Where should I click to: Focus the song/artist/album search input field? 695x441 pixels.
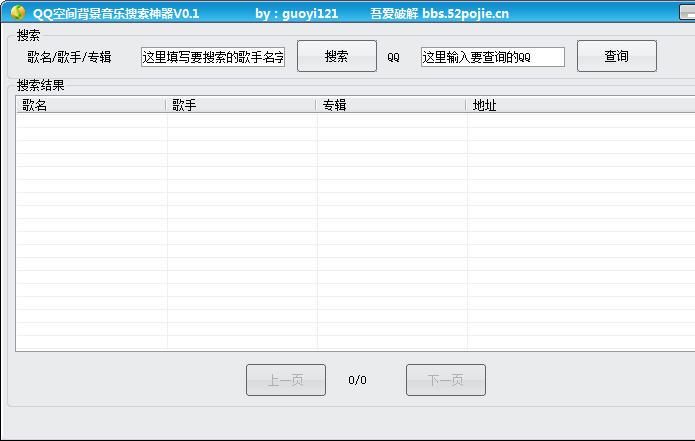[x=213, y=57]
